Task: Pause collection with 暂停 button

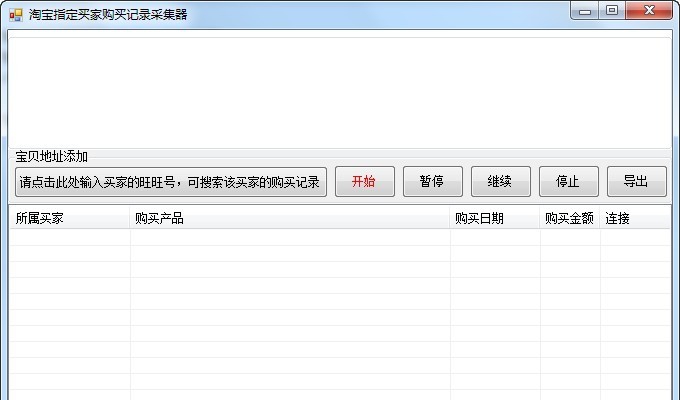Action: pos(433,181)
